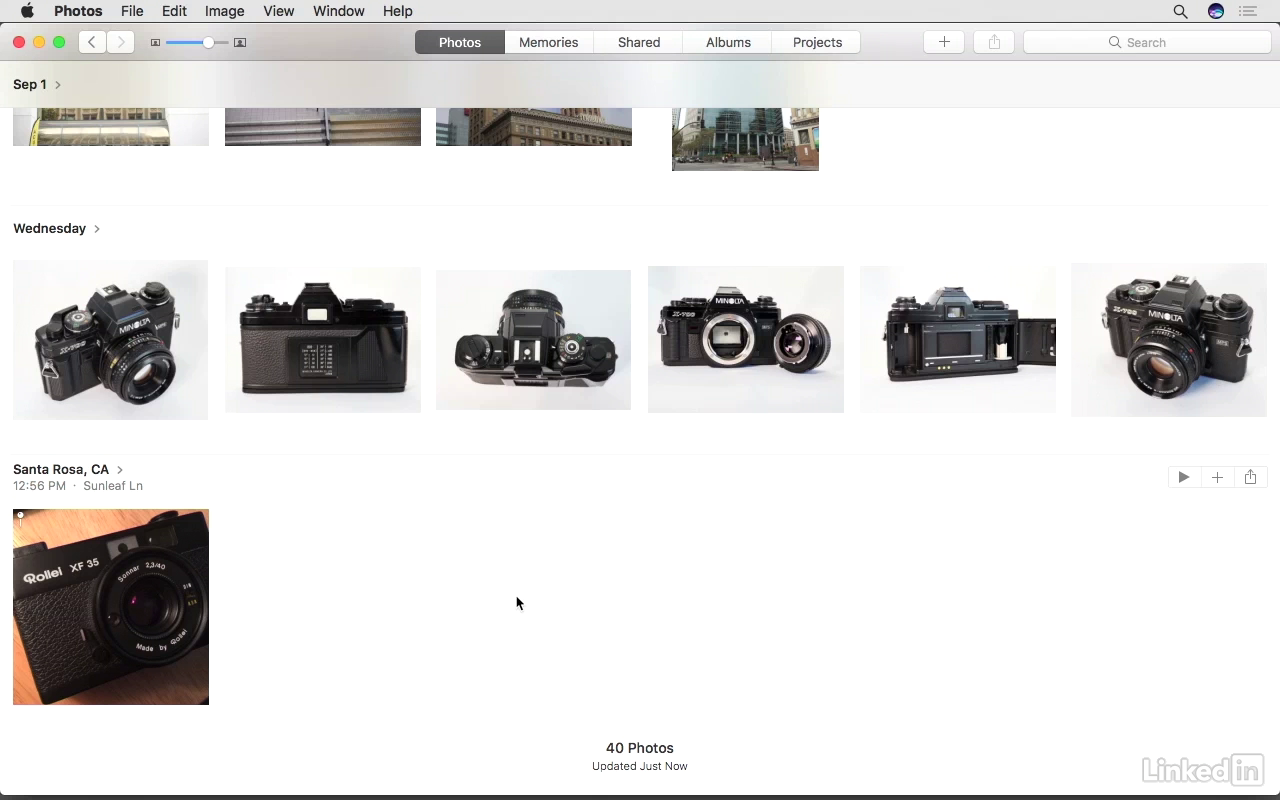
Task: Select Minolta top-down view photo
Action: click(533, 340)
